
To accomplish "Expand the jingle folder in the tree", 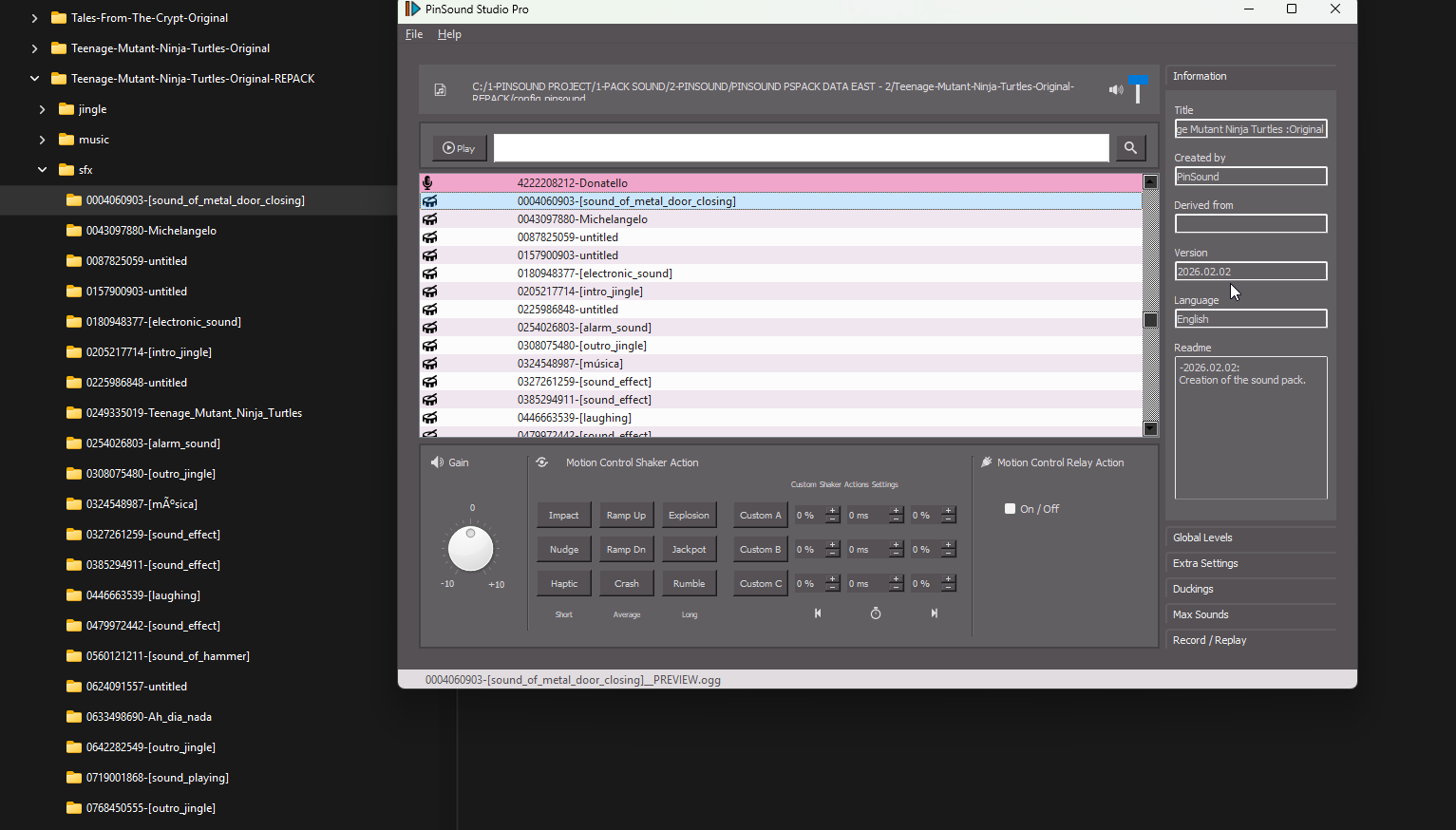I will pos(42,109).
